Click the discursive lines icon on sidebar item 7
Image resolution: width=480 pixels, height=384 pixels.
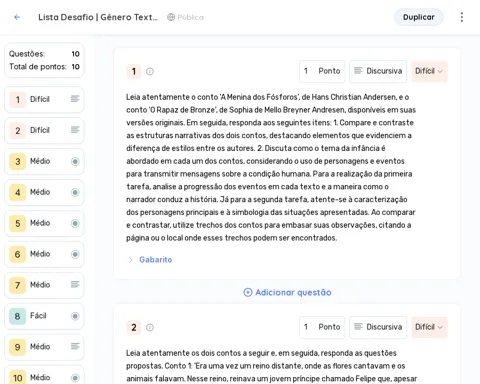[75, 284]
